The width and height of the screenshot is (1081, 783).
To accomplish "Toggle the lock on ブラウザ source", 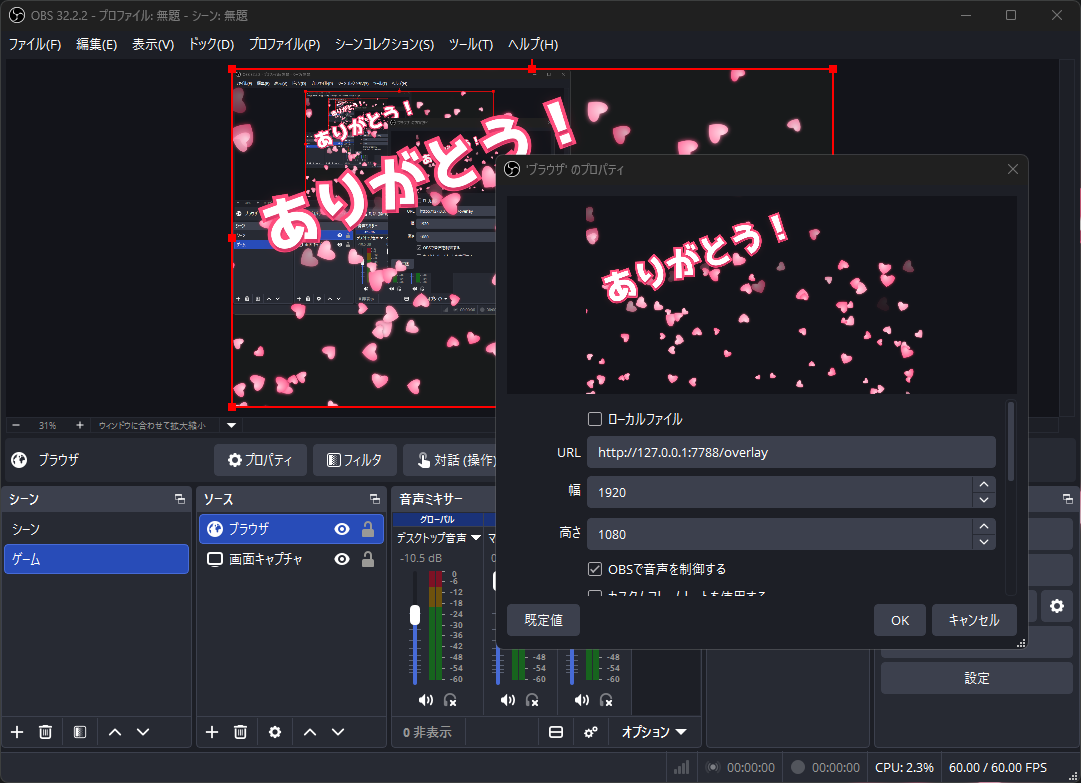I will click(x=368, y=529).
